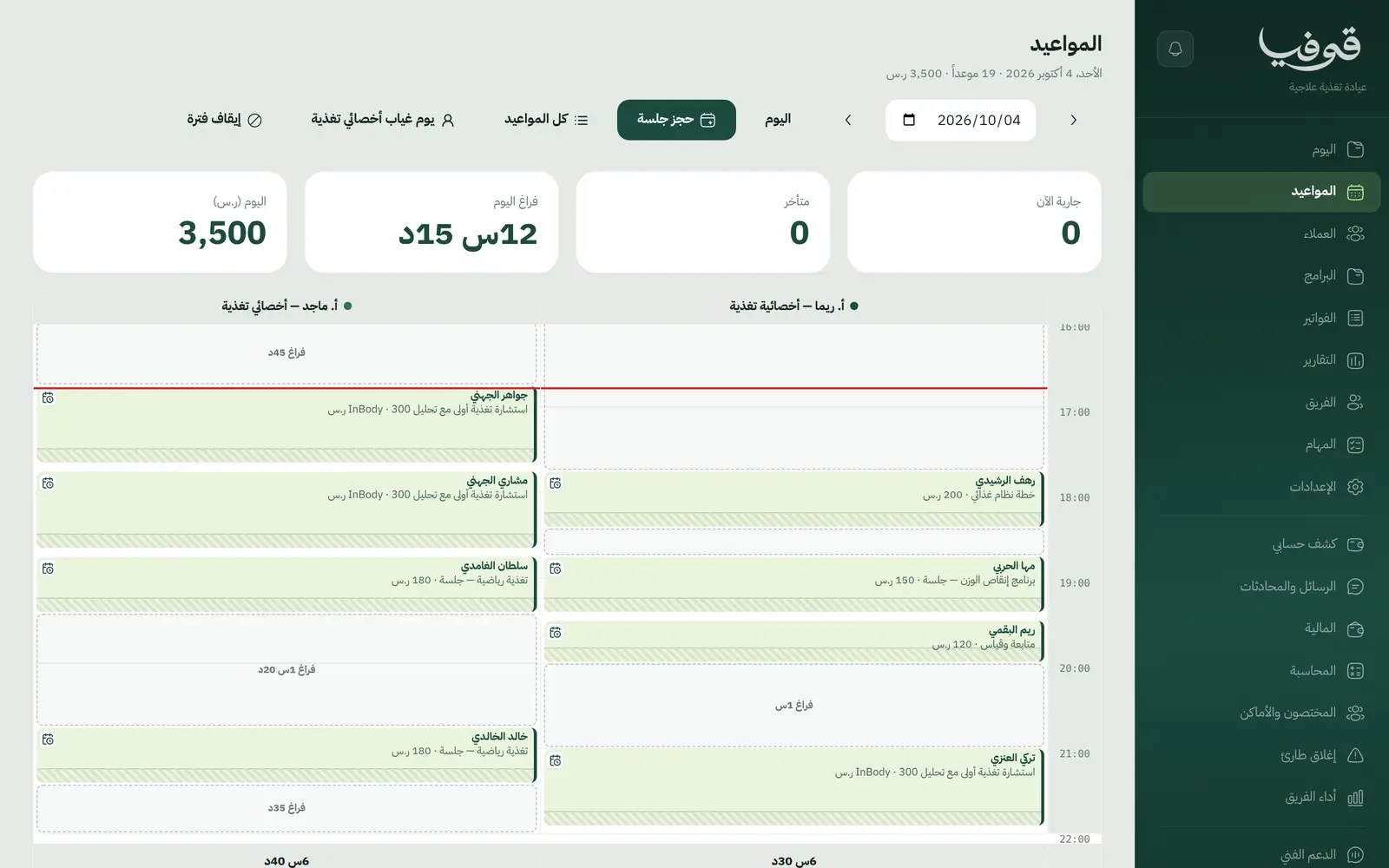Open reschedule icon on سلطان الغامدي appointment
The image size is (1389, 868).
tap(48, 569)
